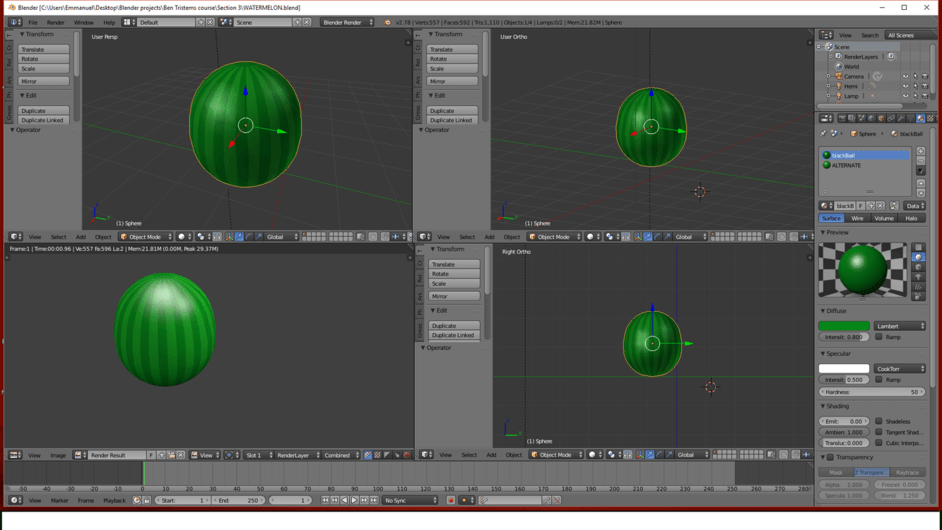Open the CookTorr specular shader dropdown
This screenshot has height=530, width=942.
pyautogui.click(x=899, y=369)
